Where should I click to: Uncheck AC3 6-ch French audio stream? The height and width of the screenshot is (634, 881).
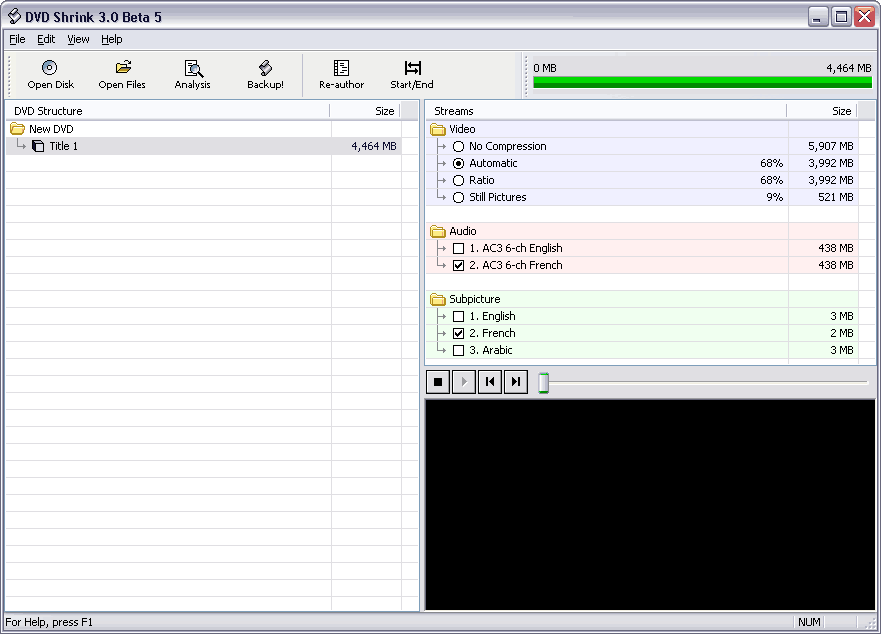click(x=458, y=265)
